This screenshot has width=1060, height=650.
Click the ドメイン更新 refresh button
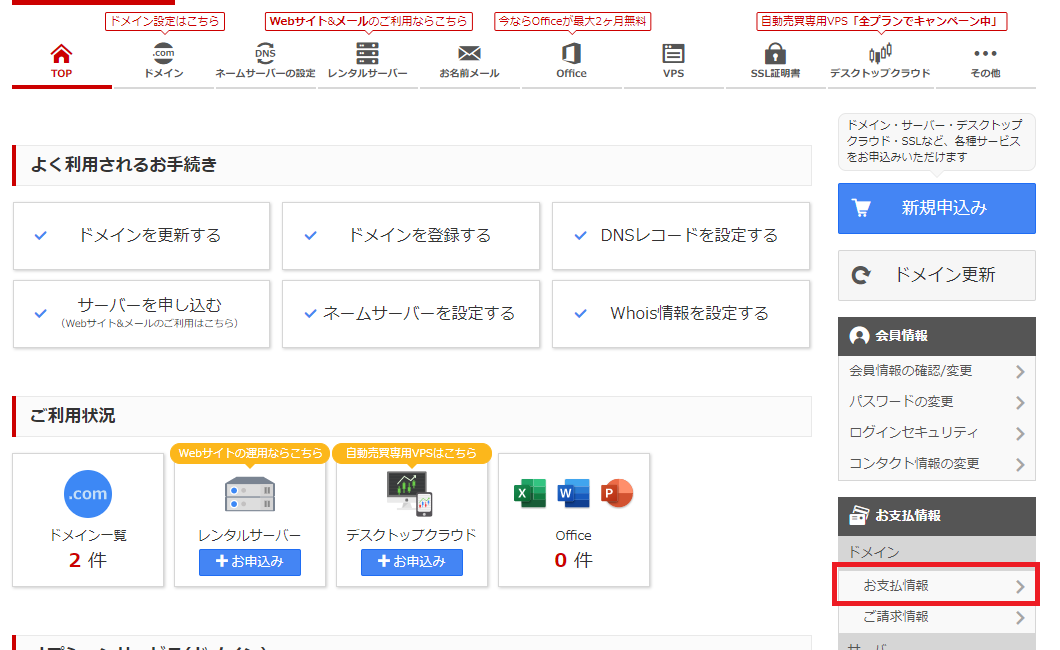point(936,275)
